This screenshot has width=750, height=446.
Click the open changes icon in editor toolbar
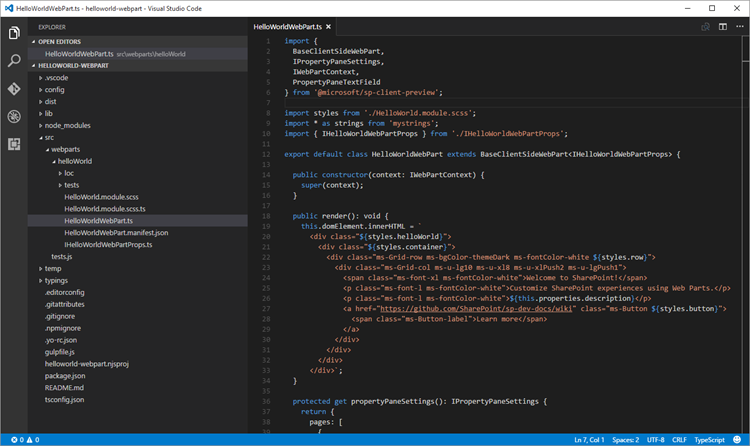pyautogui.click(x=705, y=27)
